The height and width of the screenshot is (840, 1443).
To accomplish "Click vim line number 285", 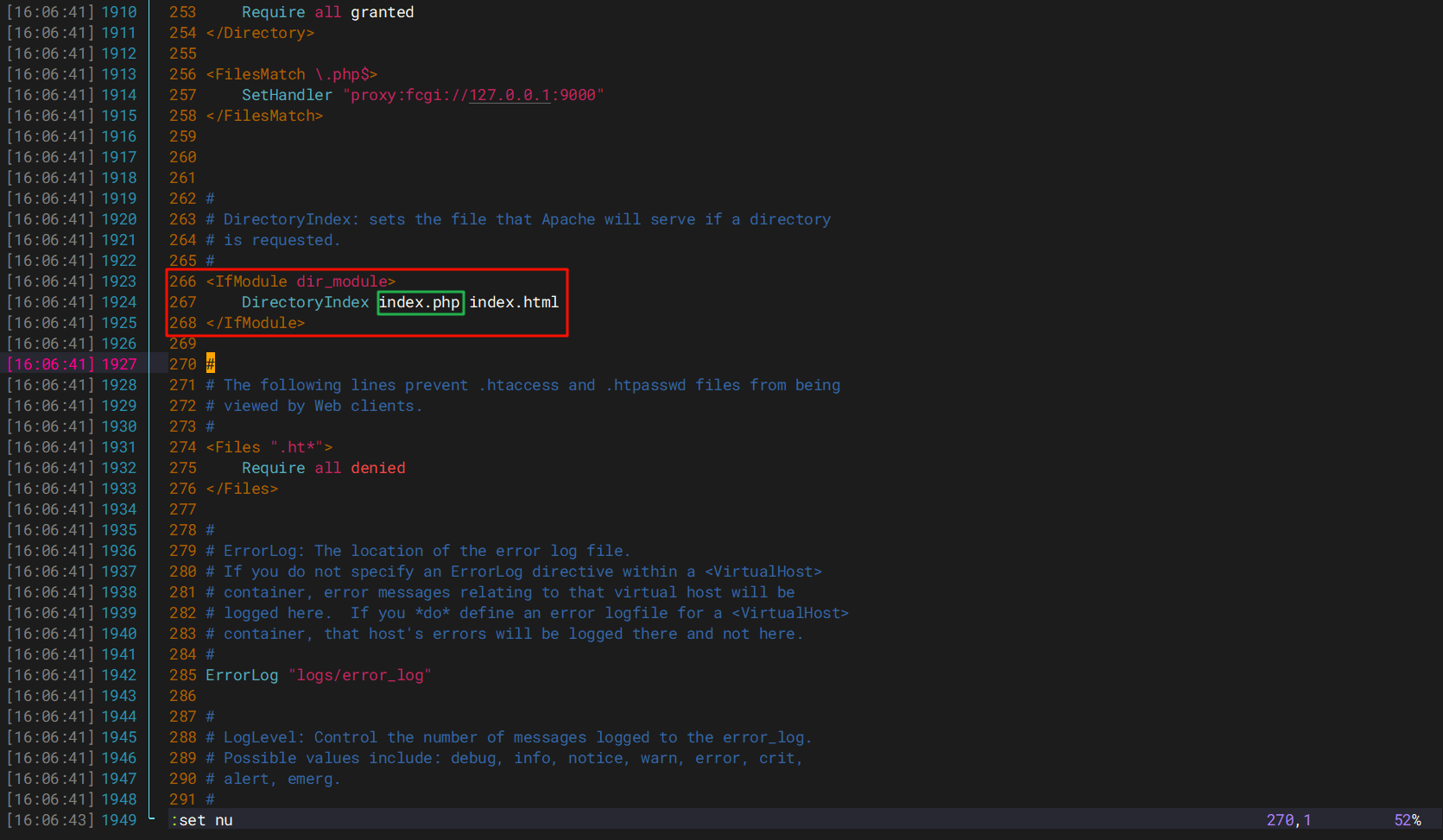I will [183, 675].
